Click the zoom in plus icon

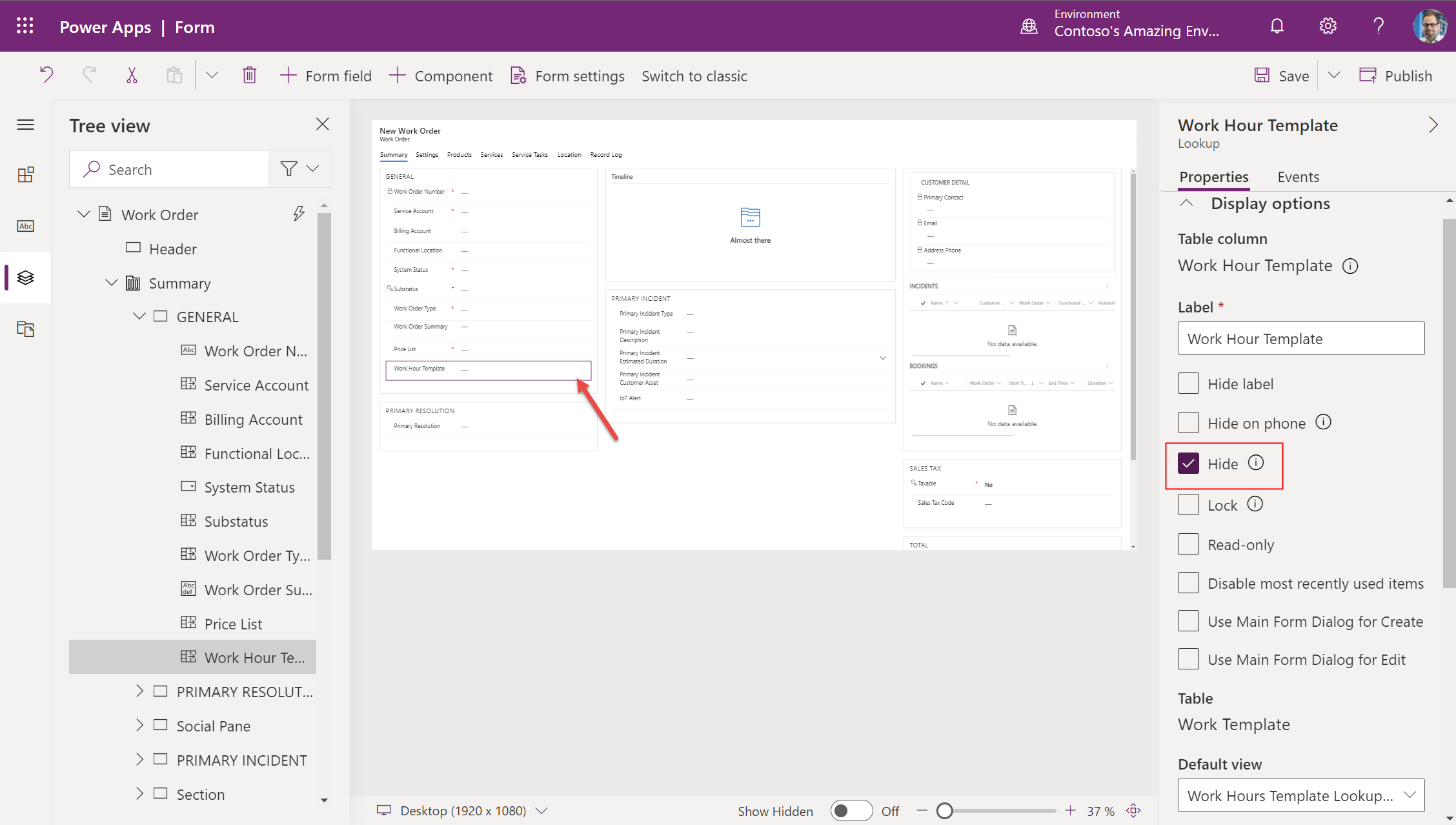(x=1071, y=811)
